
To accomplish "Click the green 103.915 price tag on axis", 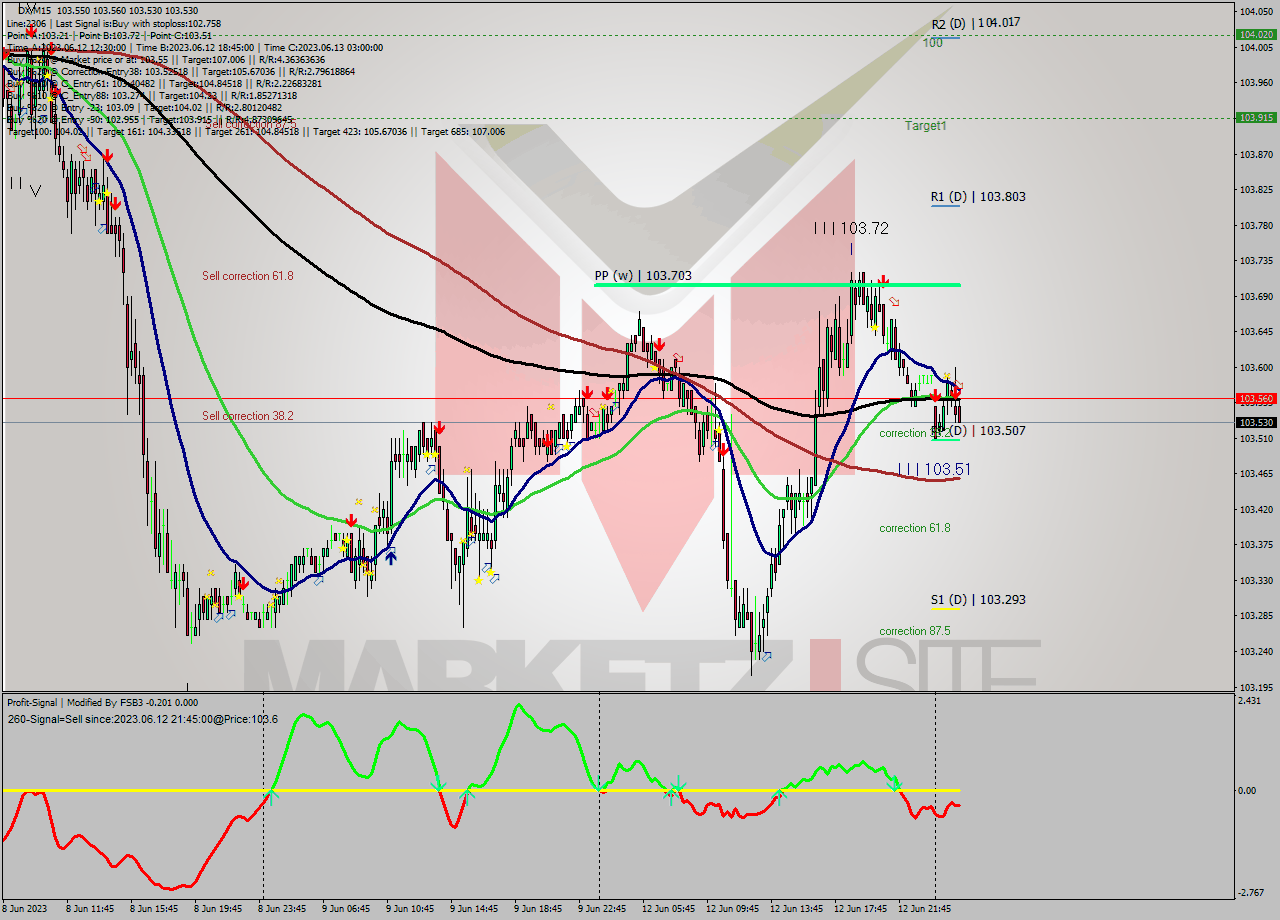I will tap(1256, 117).
